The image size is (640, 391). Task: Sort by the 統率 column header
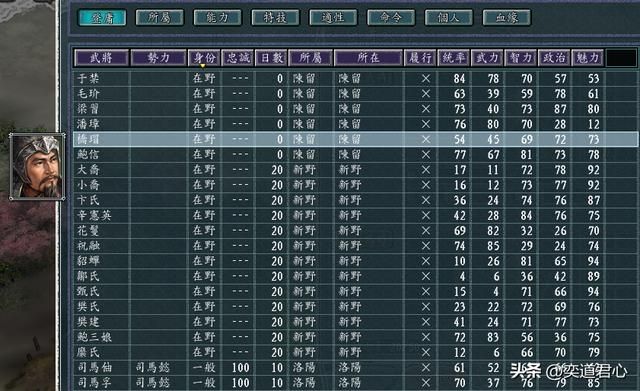454,58
